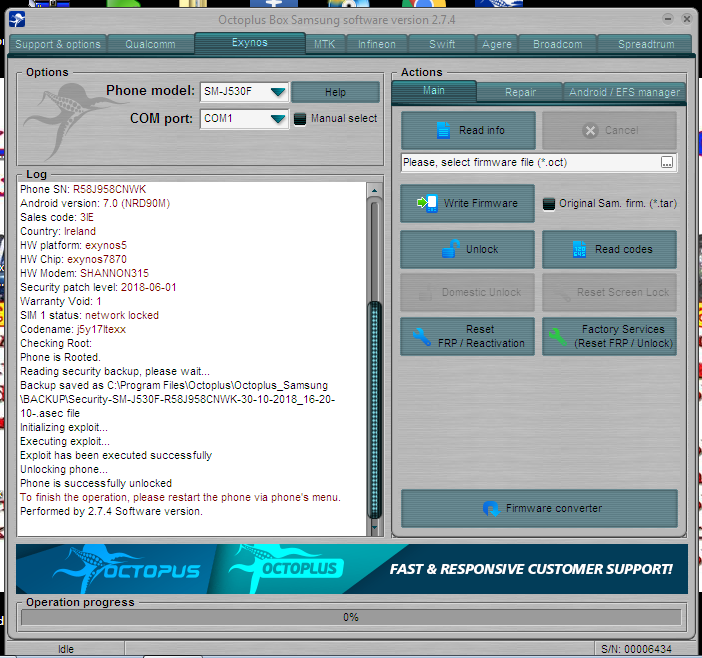Browse for firmware file with ellipsis button

[x=667, y=162]
